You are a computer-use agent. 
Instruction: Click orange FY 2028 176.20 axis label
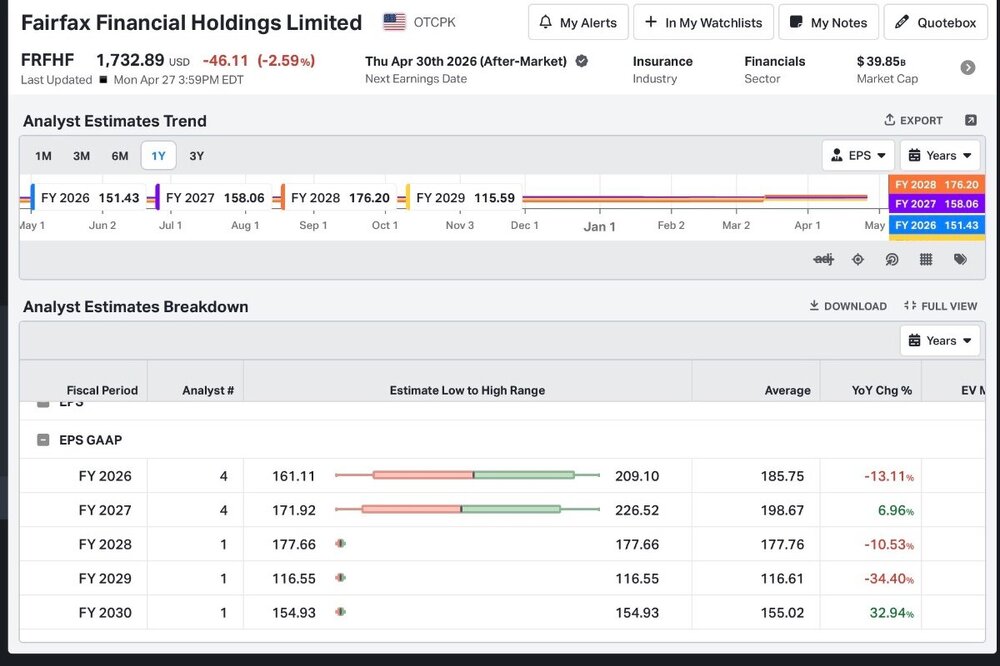(x=937, y=184)
